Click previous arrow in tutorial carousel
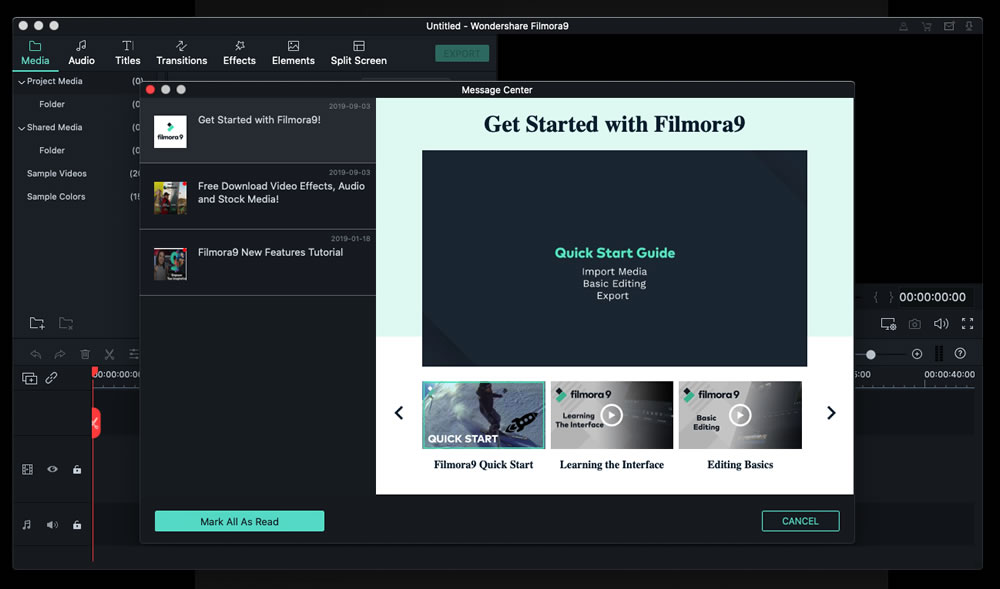Screen dimensions: 1000x589 [399, 413]
